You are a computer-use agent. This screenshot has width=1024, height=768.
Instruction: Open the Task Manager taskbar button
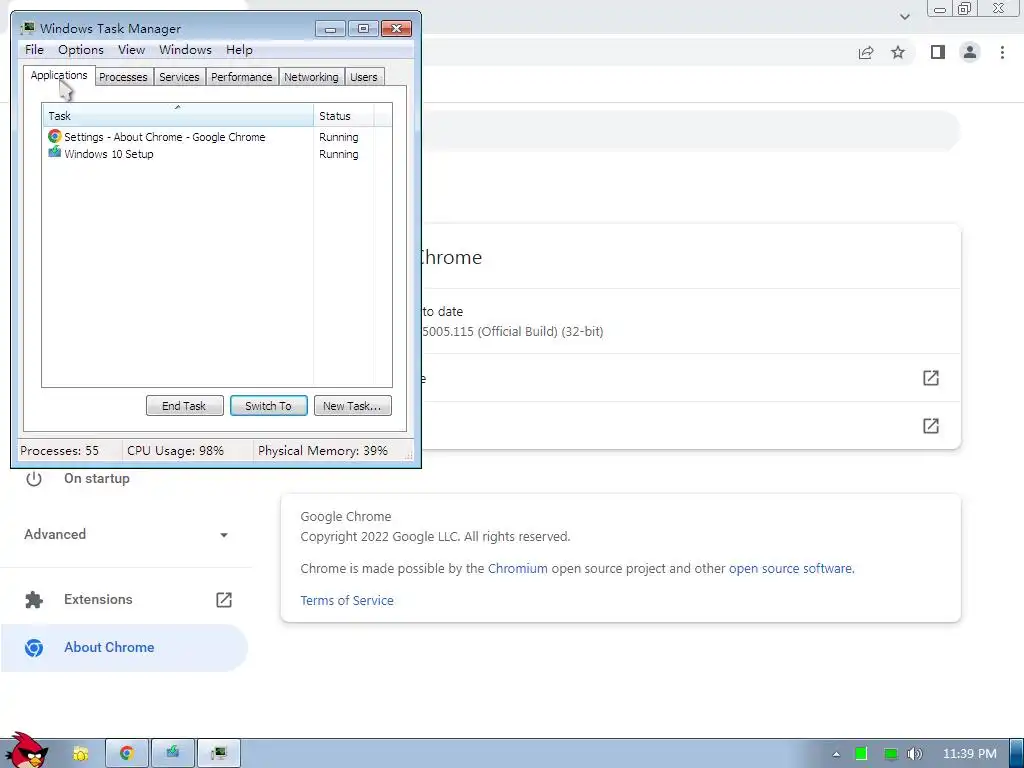click(x=219, y=754)
